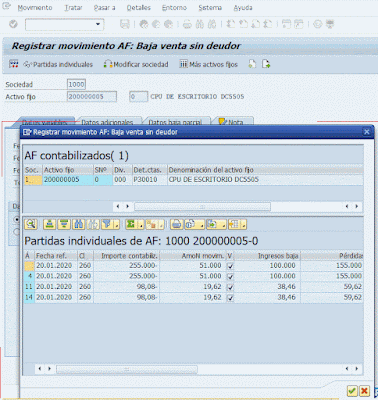This screenshot has height=400, width=378.
Task: Click the Choose layout icon in the list toolbar
Action: click(x=234, y=224)
